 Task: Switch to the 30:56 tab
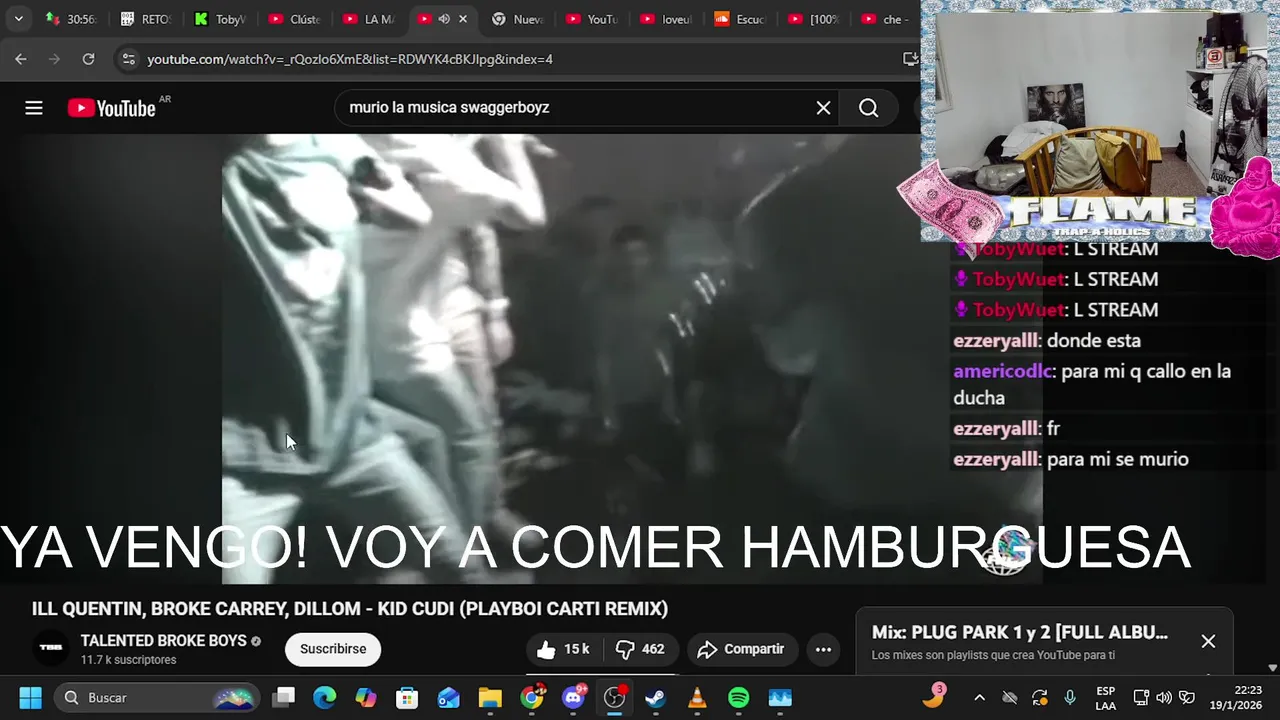(x=70, y=19)
